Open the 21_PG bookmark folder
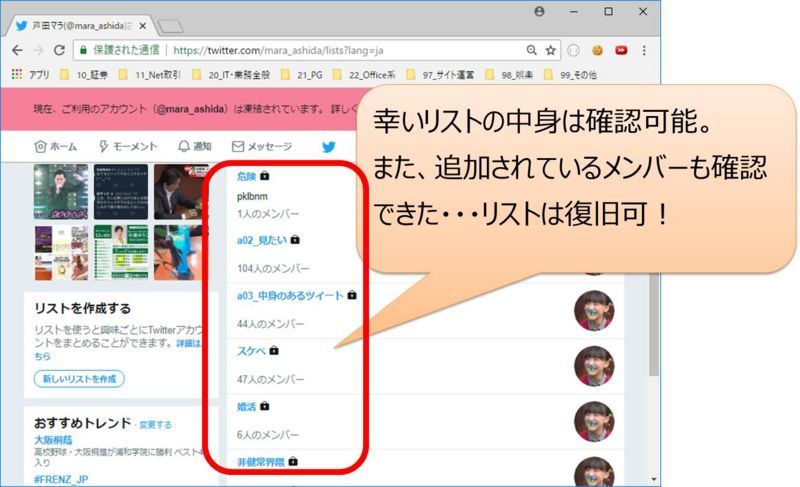 pos(302,74)
